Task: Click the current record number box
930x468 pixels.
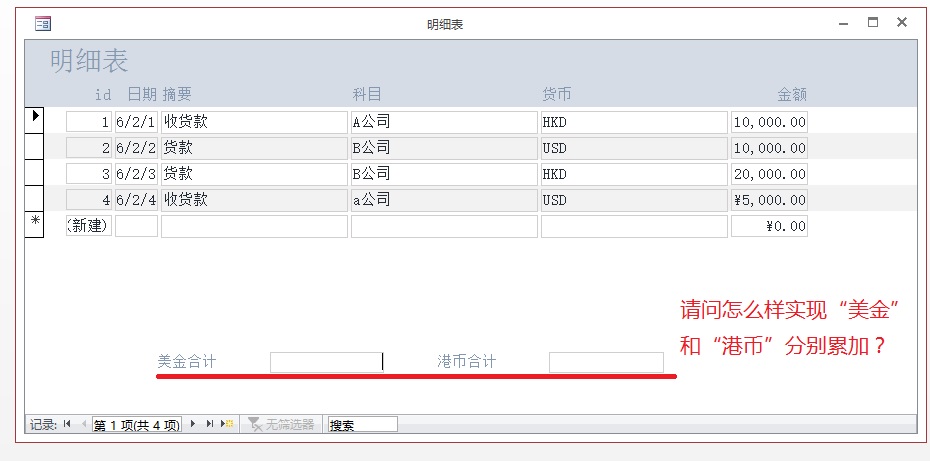Action: (x=137, y=424)
